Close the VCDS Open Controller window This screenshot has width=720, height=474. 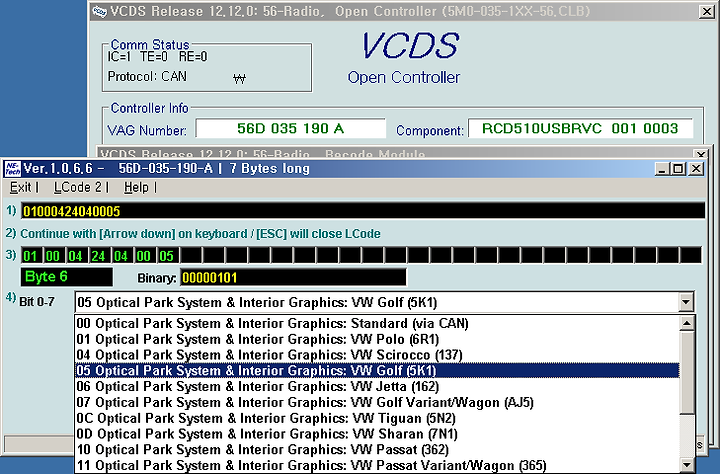coord(707,11)
